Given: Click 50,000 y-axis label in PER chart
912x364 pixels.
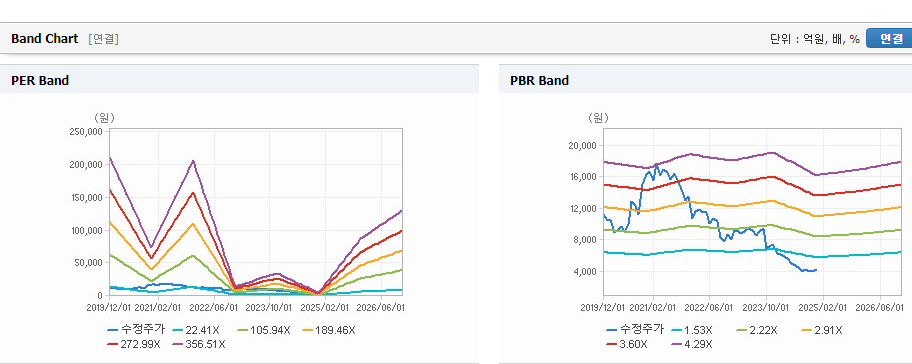Looking at the screenshot, I should tap(89, 263).
